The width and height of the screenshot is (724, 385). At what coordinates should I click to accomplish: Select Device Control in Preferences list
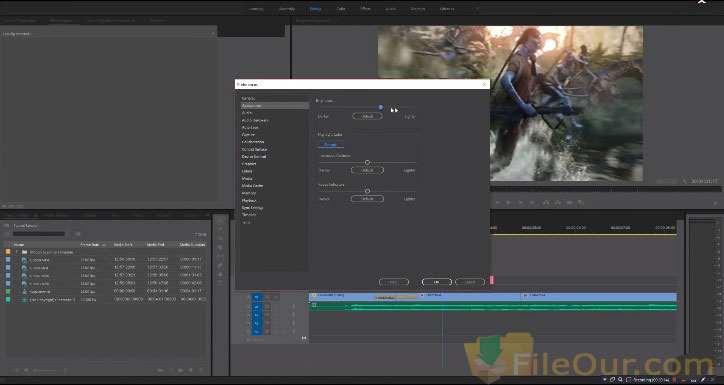pyautogui.click(x=254, y=156)
